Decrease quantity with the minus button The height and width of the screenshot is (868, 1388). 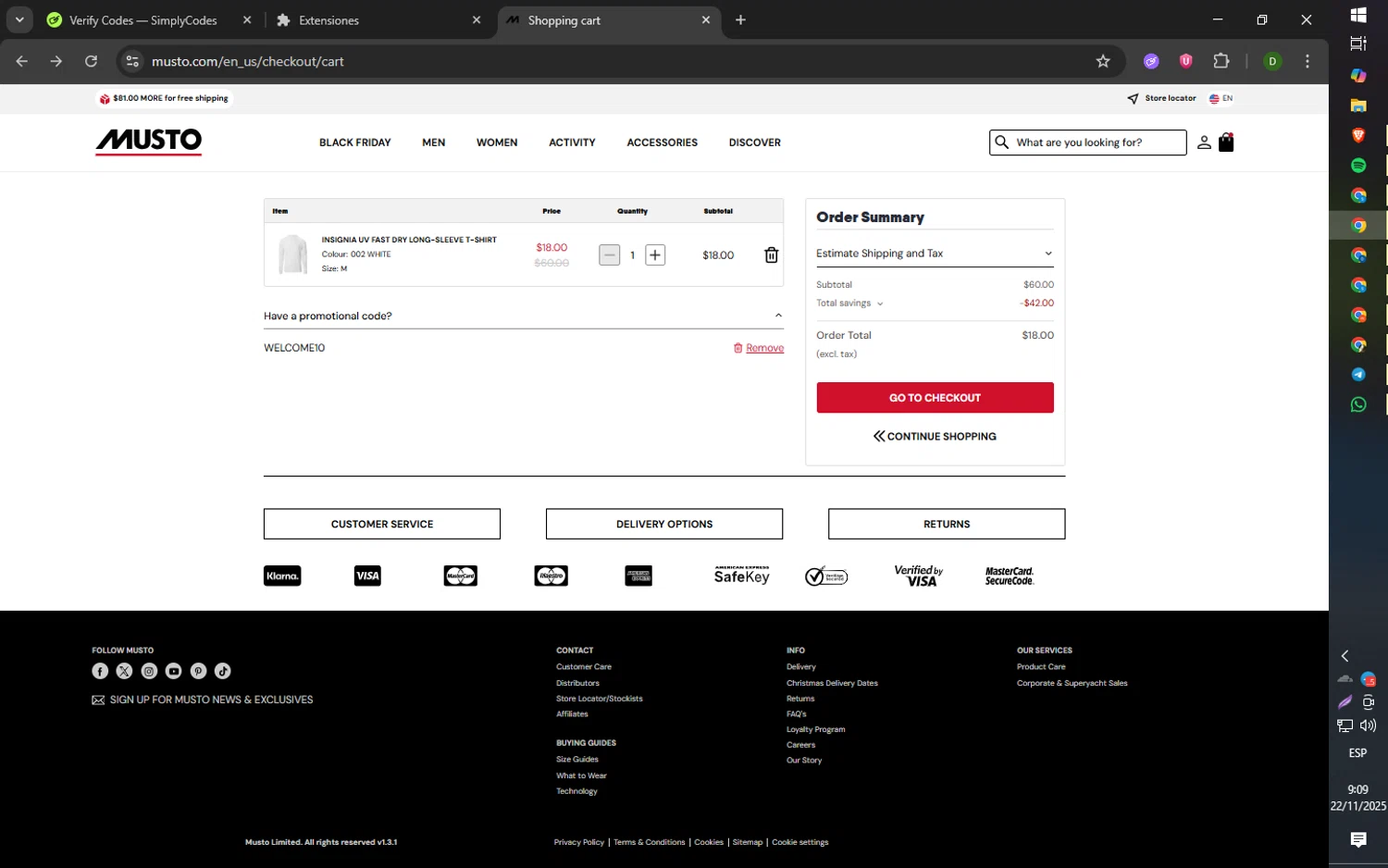609,255
